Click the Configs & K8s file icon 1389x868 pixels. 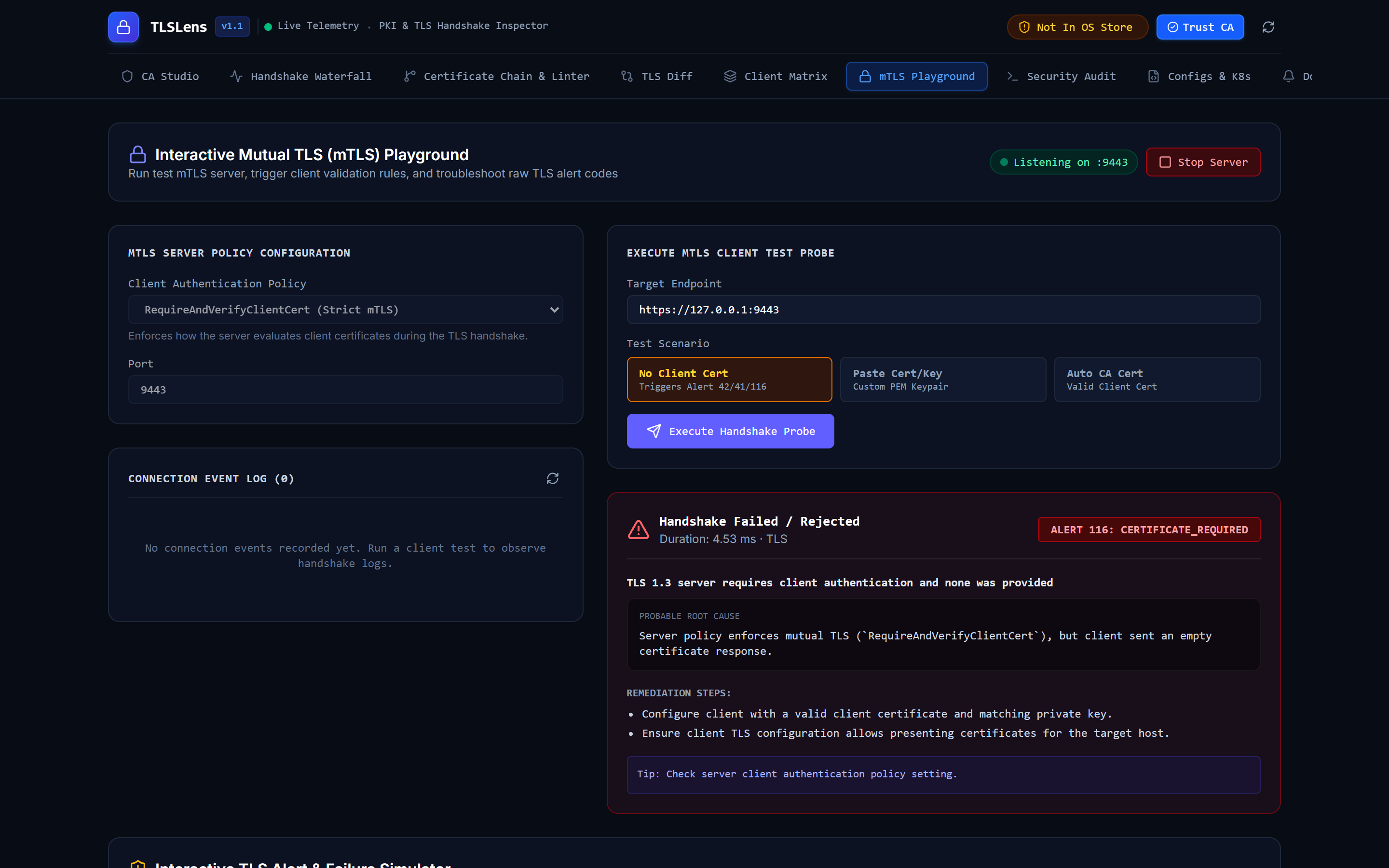(1154, 76)
